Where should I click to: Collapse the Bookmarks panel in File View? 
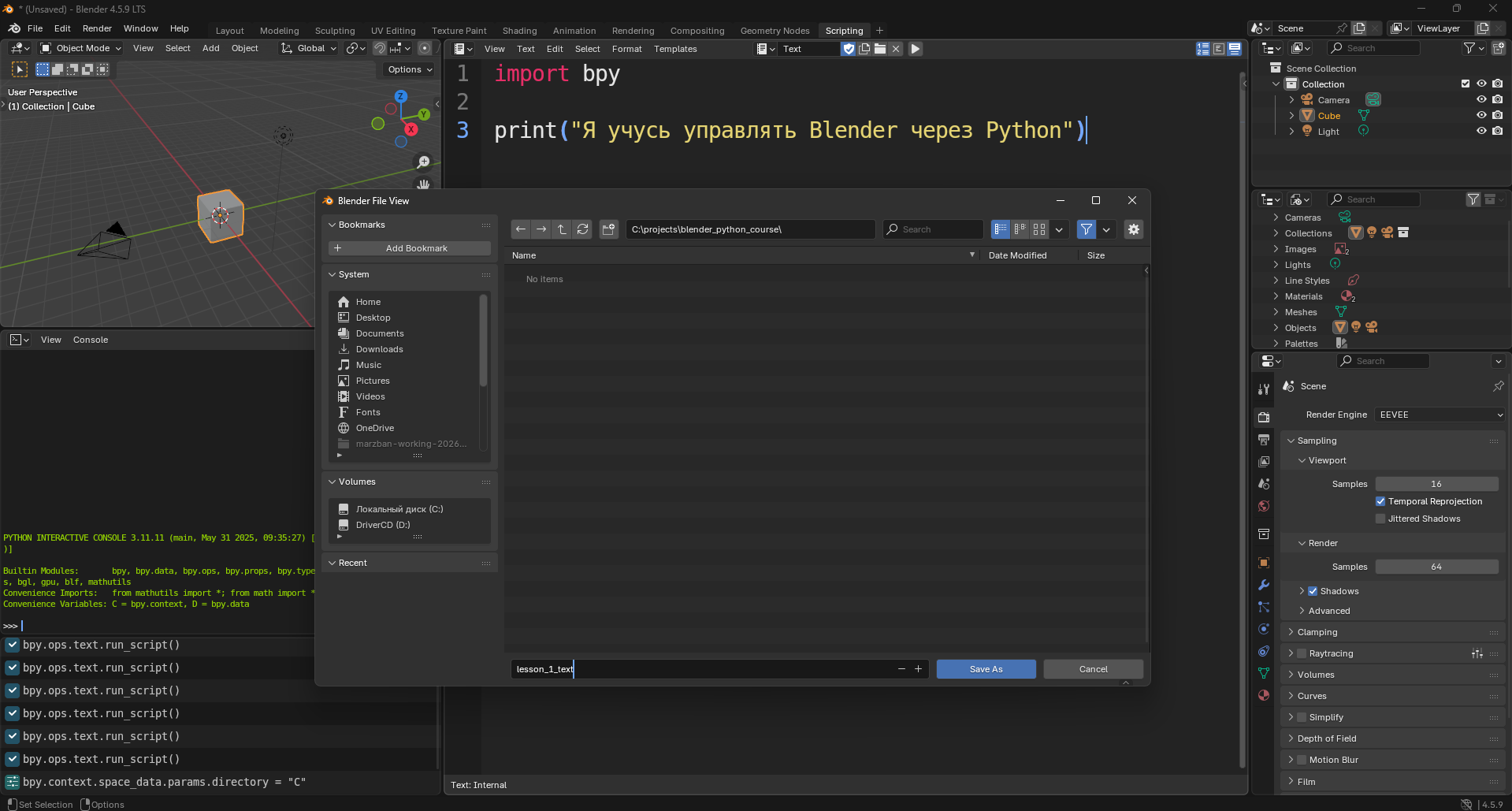click(x=332, y=225)
